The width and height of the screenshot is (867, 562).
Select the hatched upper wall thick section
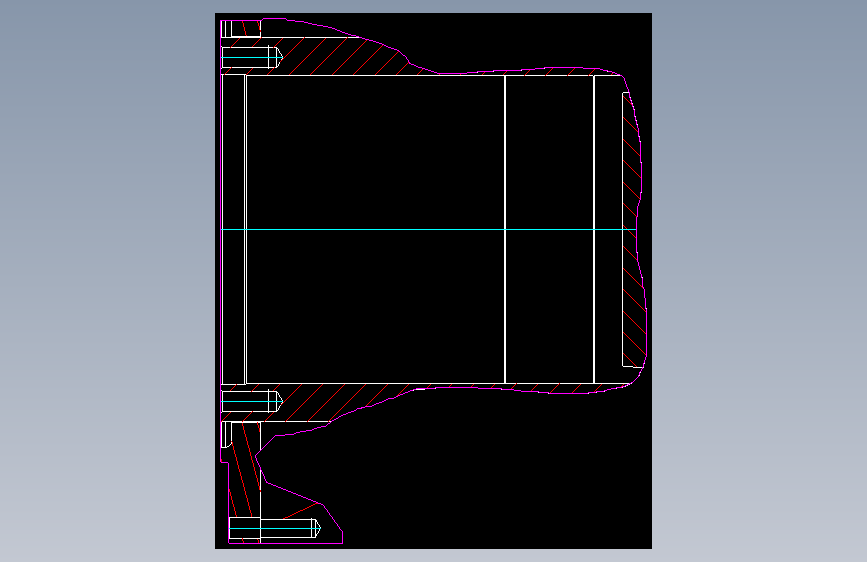[x=332, y=55]
